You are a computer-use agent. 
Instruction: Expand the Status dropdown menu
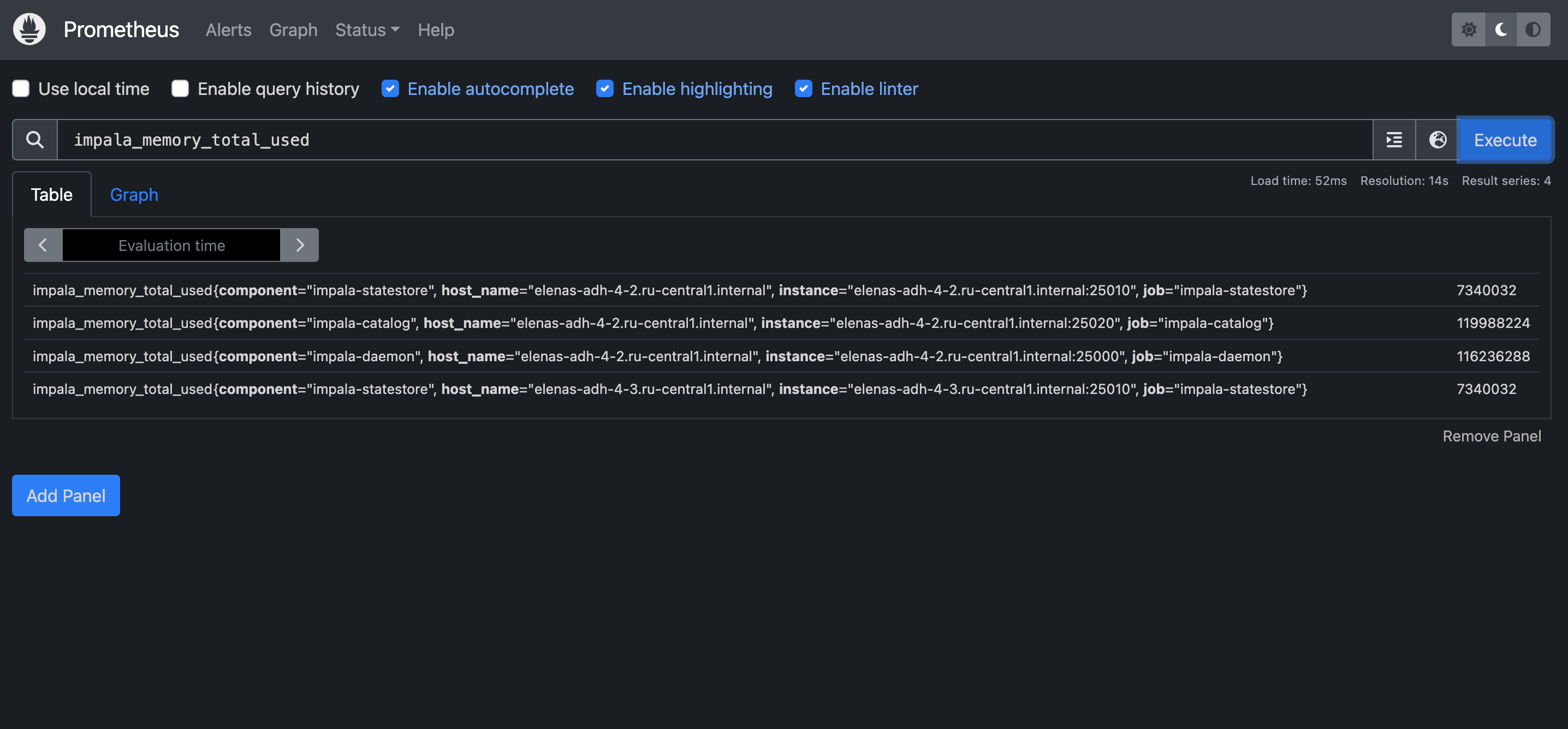(x=367, y=30)
